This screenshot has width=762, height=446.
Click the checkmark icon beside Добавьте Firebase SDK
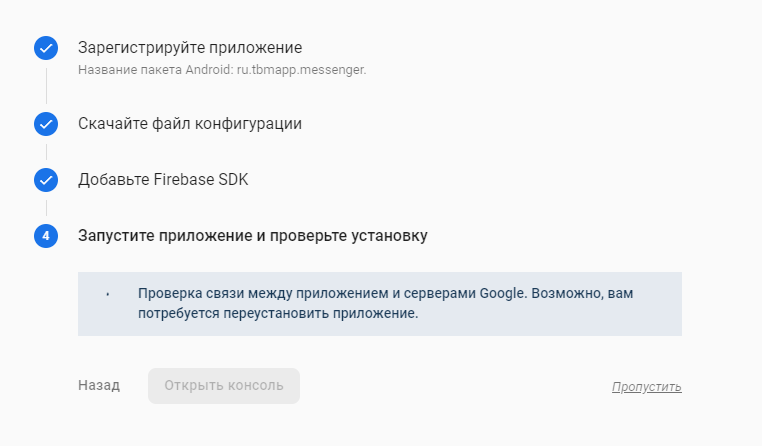46,180
